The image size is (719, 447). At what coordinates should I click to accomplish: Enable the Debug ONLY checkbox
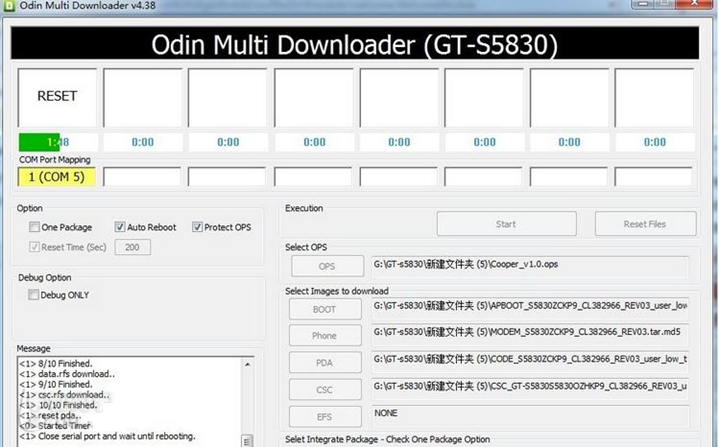coord(33,295)
